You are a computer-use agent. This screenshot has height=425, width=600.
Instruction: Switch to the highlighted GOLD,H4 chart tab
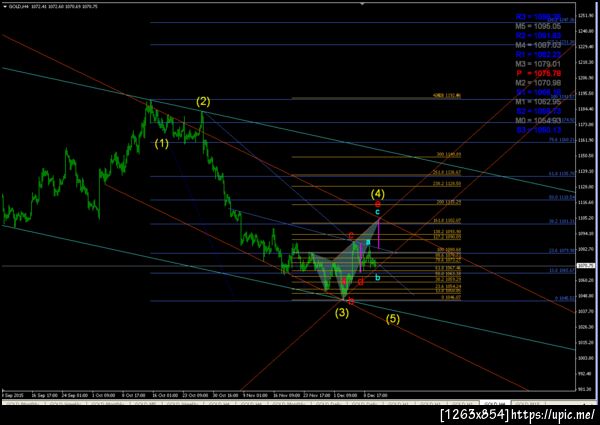(494, 404)
